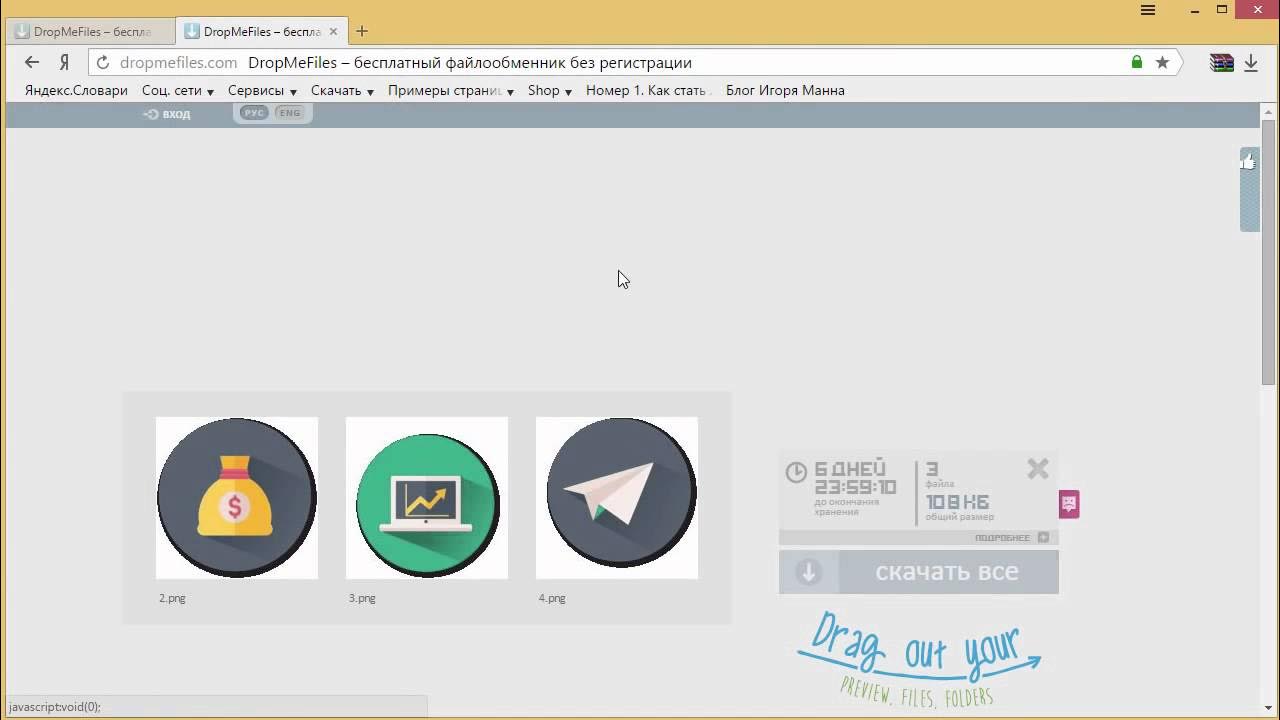
Task: Expand details with the подробнее button
Action: (x=1012, y=538)
